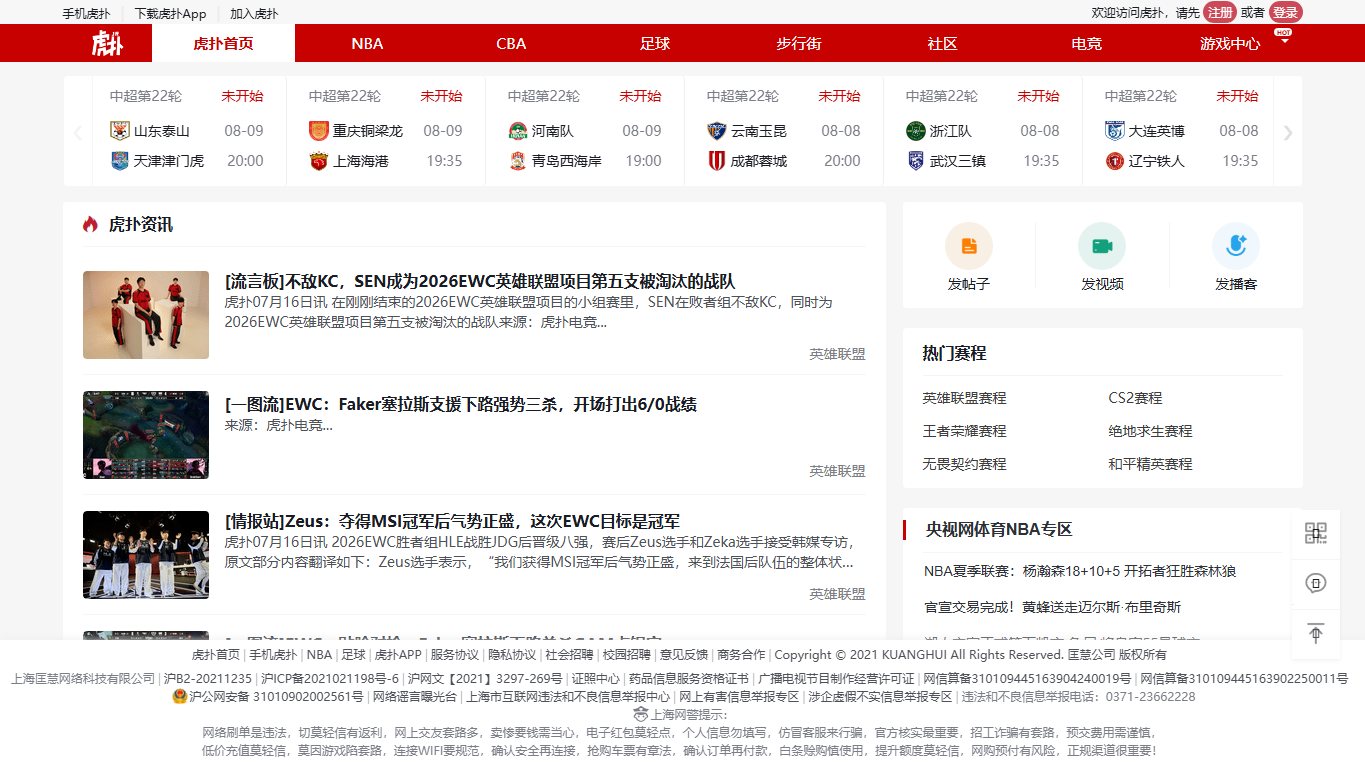Open 游戏中心 navigation menu
This screenshot has height=768, width=1365.
coord(1230,43)
